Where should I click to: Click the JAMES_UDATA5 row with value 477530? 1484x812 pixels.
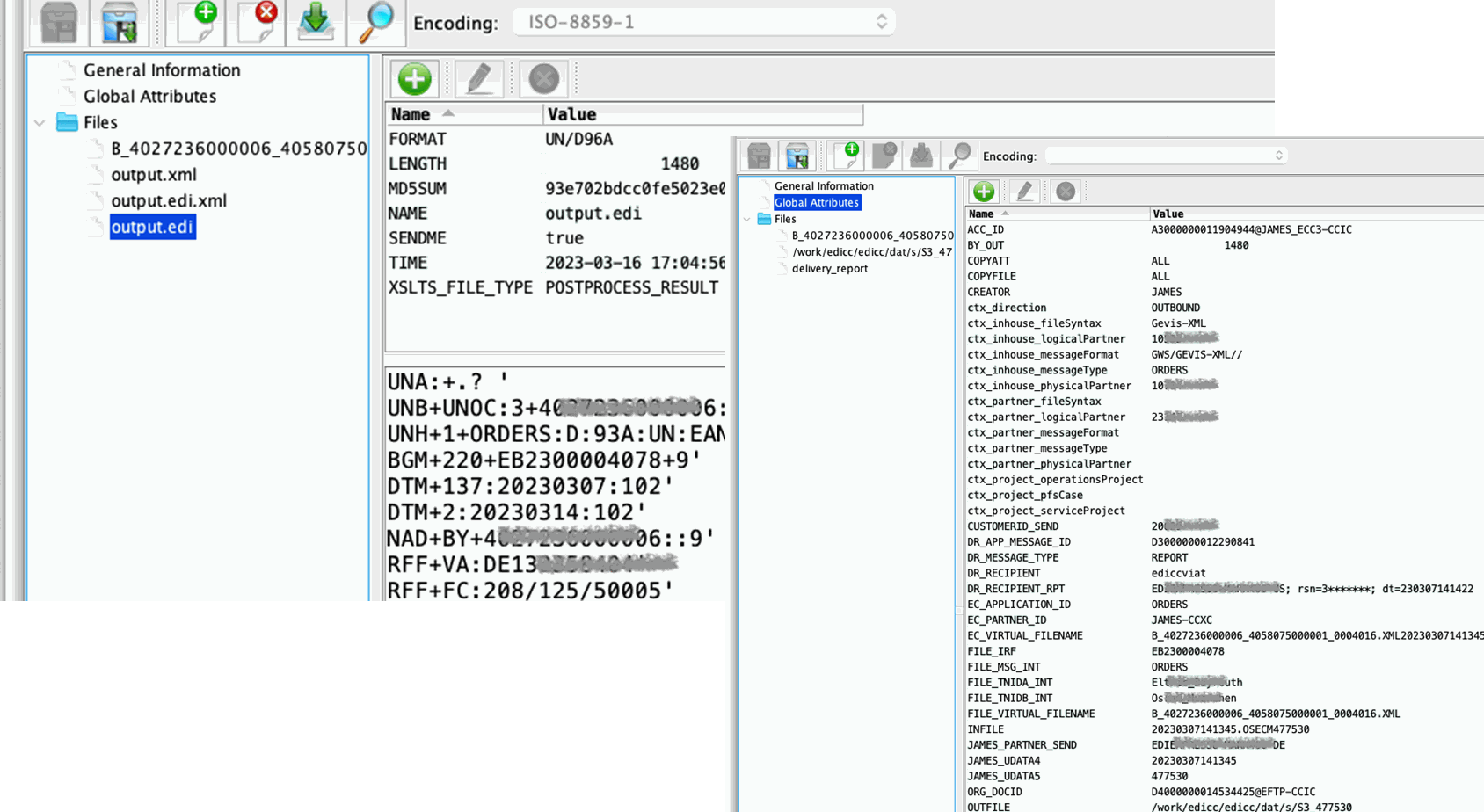tap(1225, 776)
